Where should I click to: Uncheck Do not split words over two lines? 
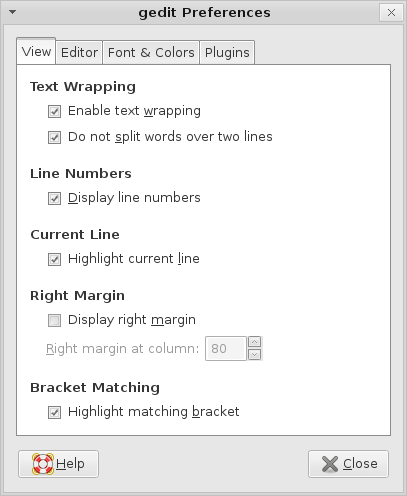coord(54,137)
